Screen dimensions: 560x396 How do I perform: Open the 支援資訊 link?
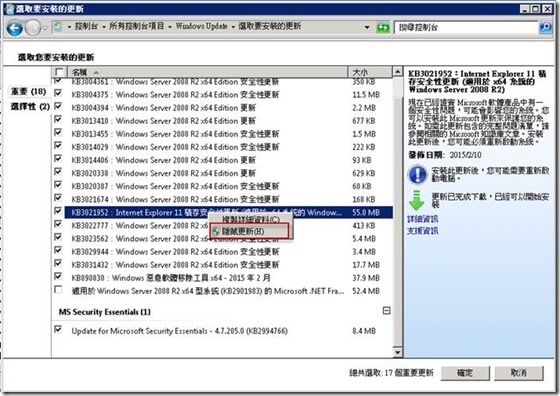click(422, 231)
